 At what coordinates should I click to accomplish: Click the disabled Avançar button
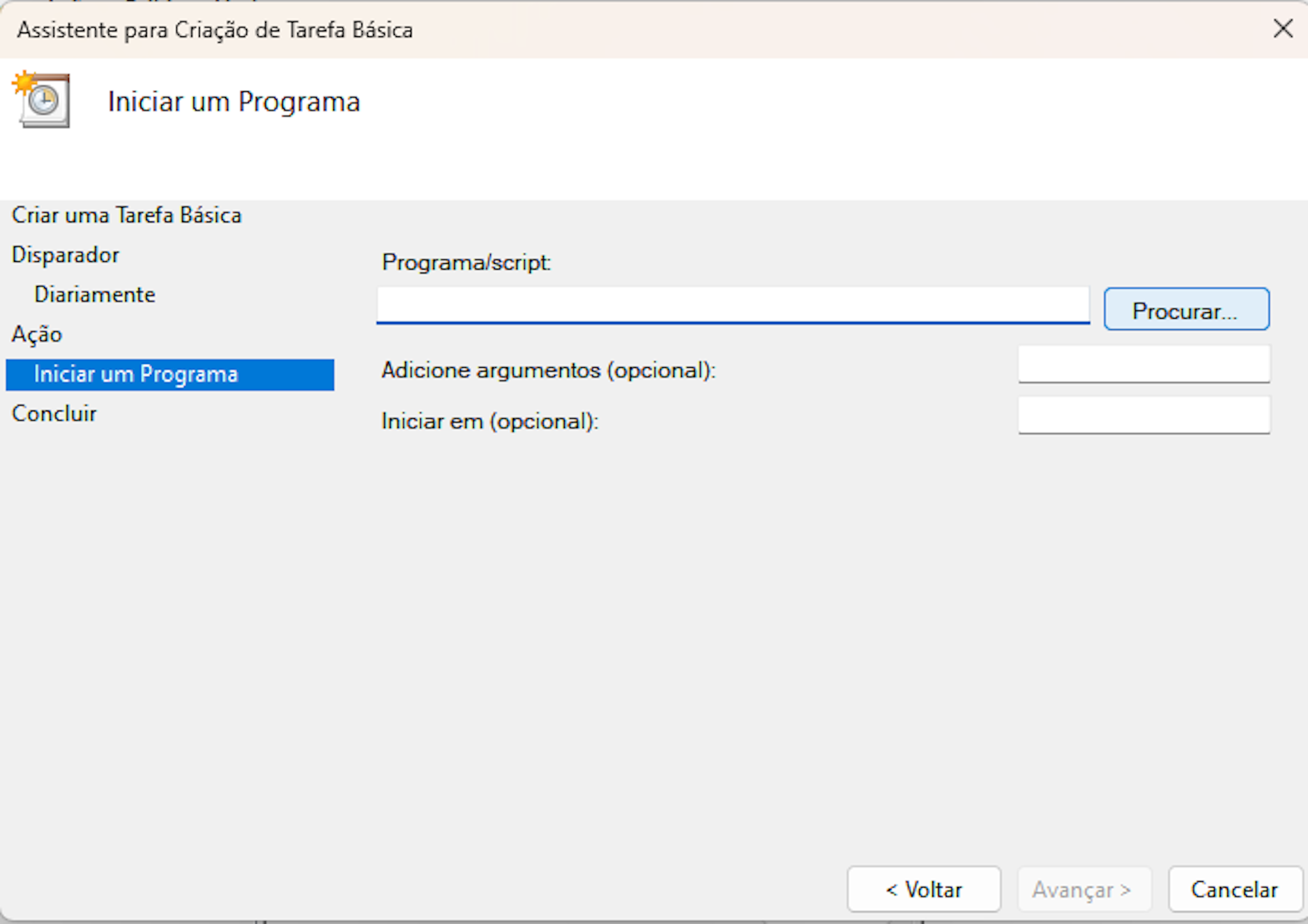1084,889
